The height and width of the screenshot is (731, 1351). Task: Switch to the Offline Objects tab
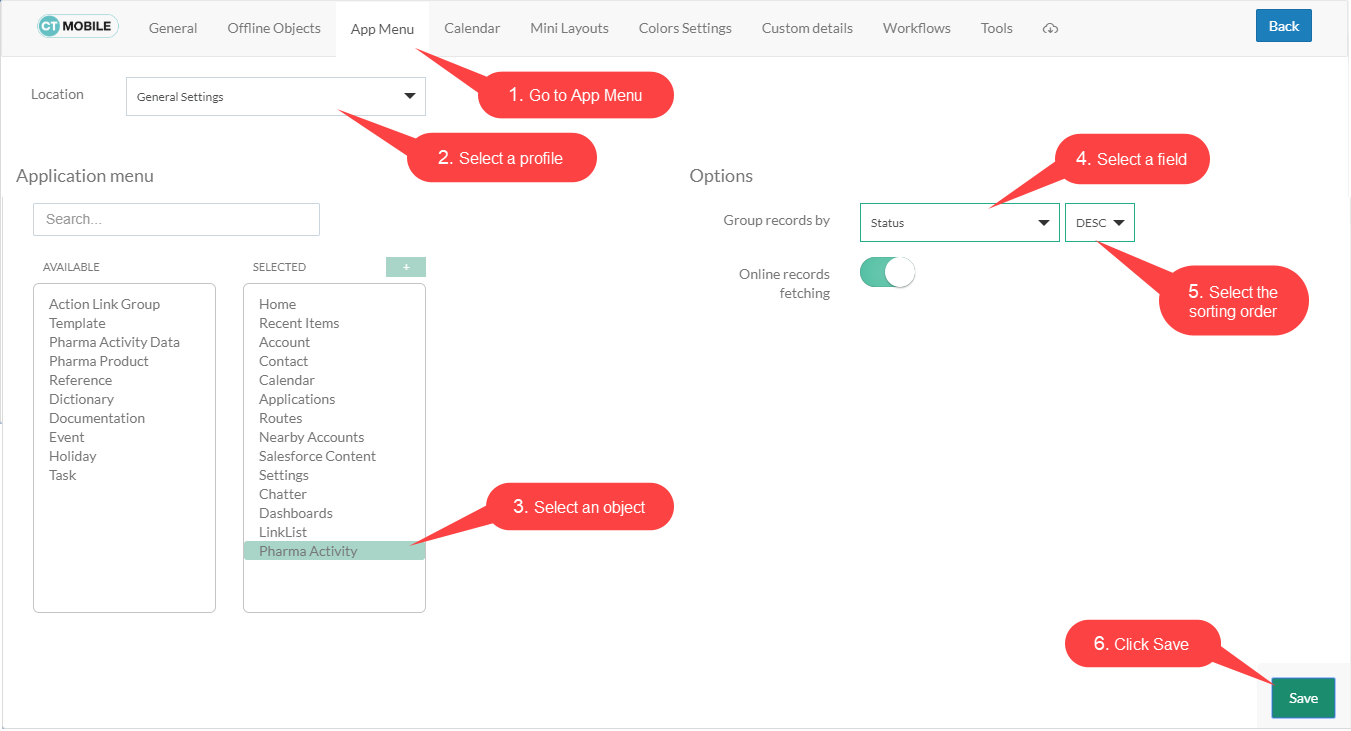[274, 28]
